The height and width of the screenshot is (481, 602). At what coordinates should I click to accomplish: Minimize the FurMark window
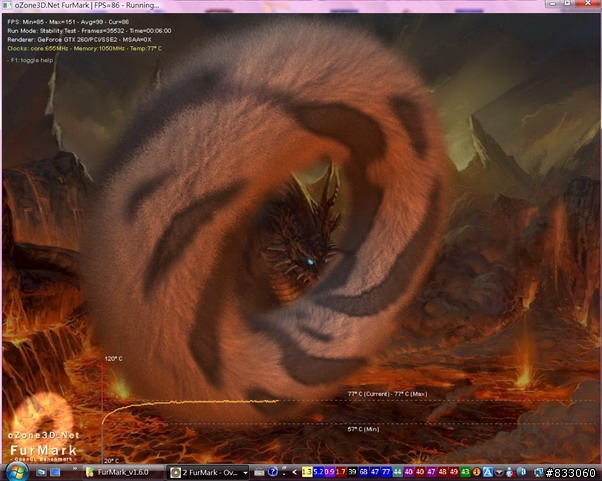pos(552,3)
